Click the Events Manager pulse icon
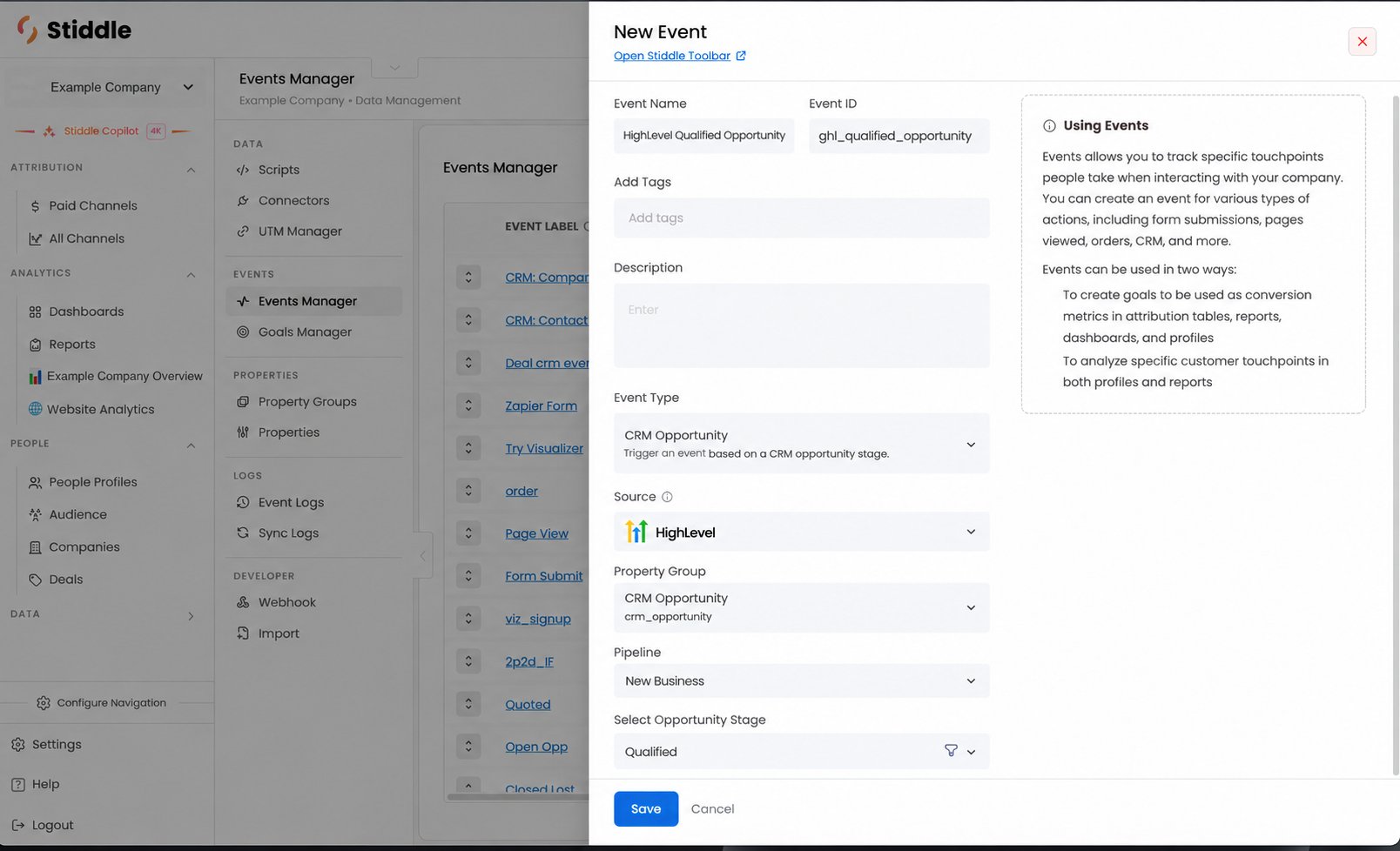The height and width of the screenshot is (851, 1400). pyautogui.click(x=243, y=301)
